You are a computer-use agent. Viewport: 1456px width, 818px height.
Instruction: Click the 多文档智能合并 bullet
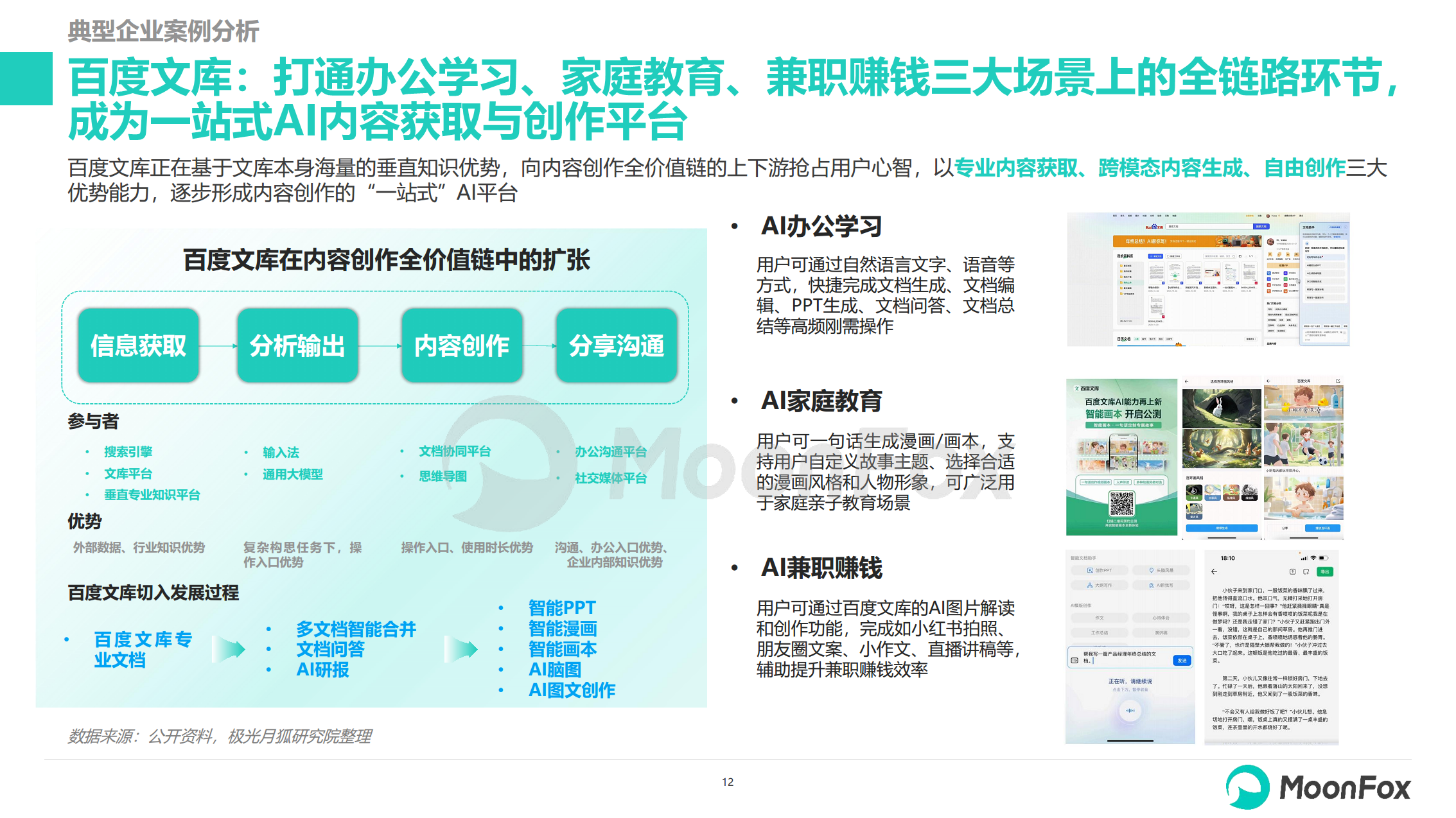356,629
